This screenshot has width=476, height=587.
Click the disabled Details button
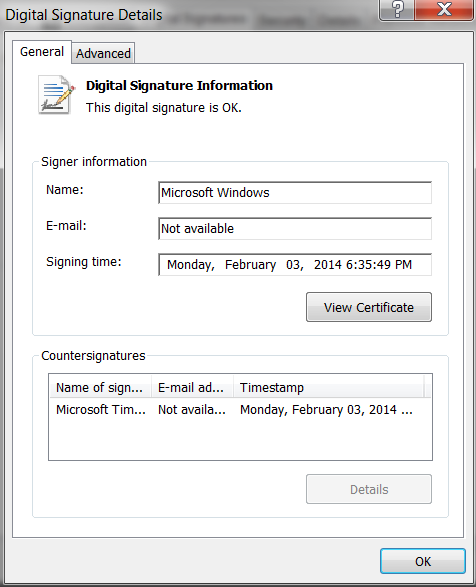pyautogui.click(x=369, y=489)
